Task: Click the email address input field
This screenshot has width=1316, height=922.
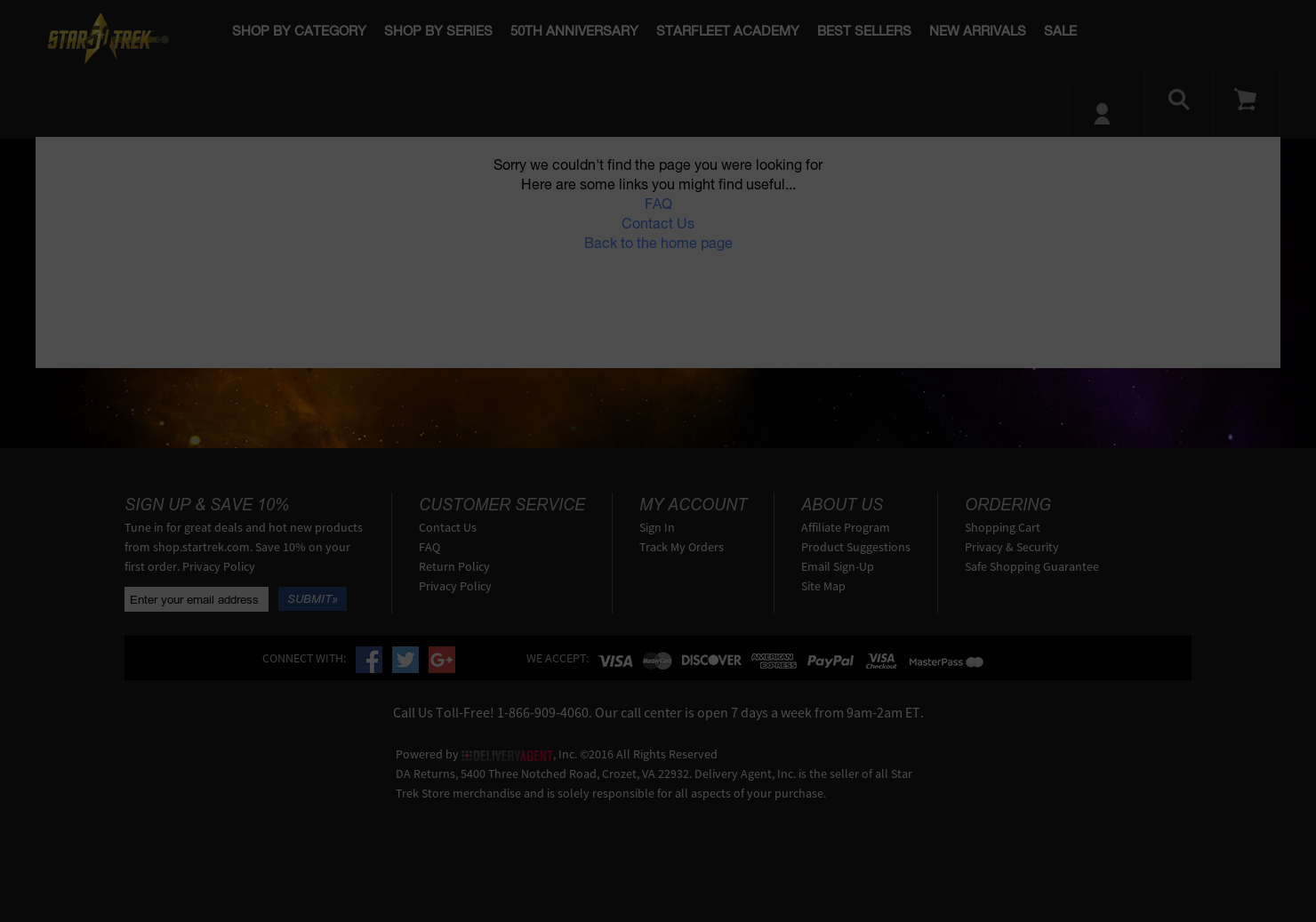Action: (197, 599)
